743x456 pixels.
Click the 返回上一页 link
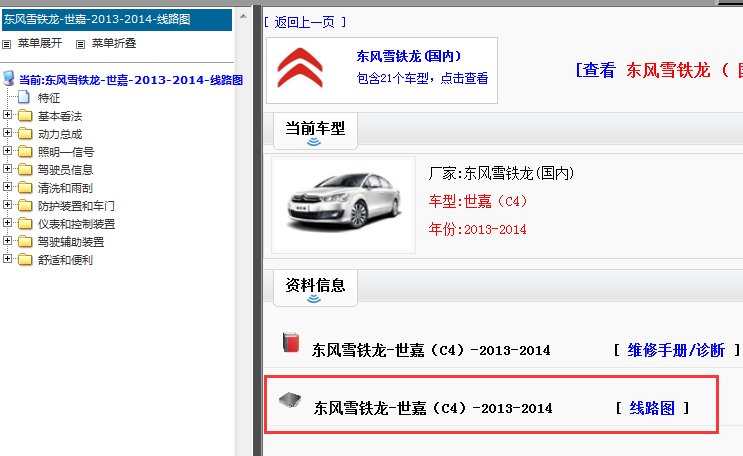[x=305, y=22]
